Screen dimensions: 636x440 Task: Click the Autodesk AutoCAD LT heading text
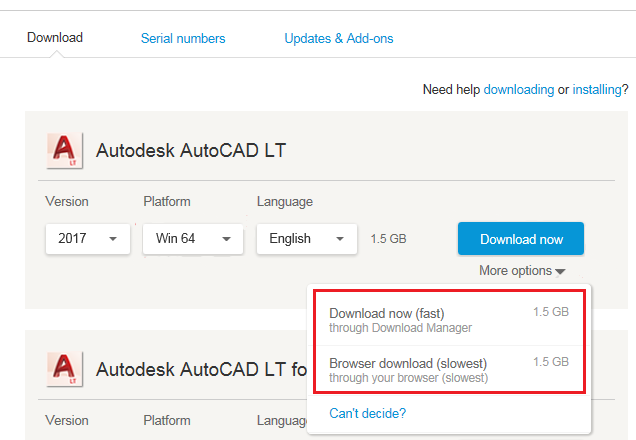click(191, 150)
